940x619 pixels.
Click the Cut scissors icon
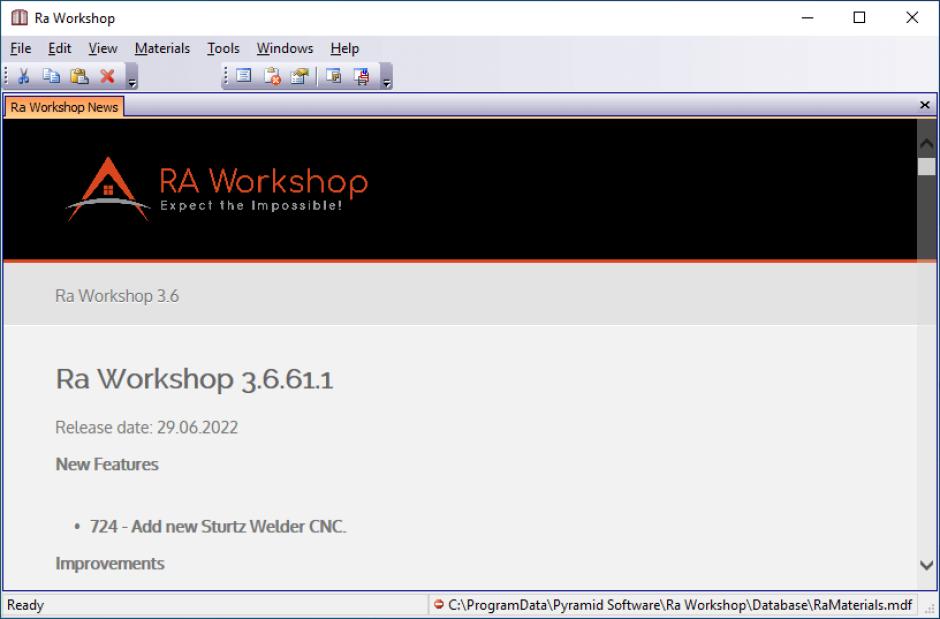(x=23, y=76)
